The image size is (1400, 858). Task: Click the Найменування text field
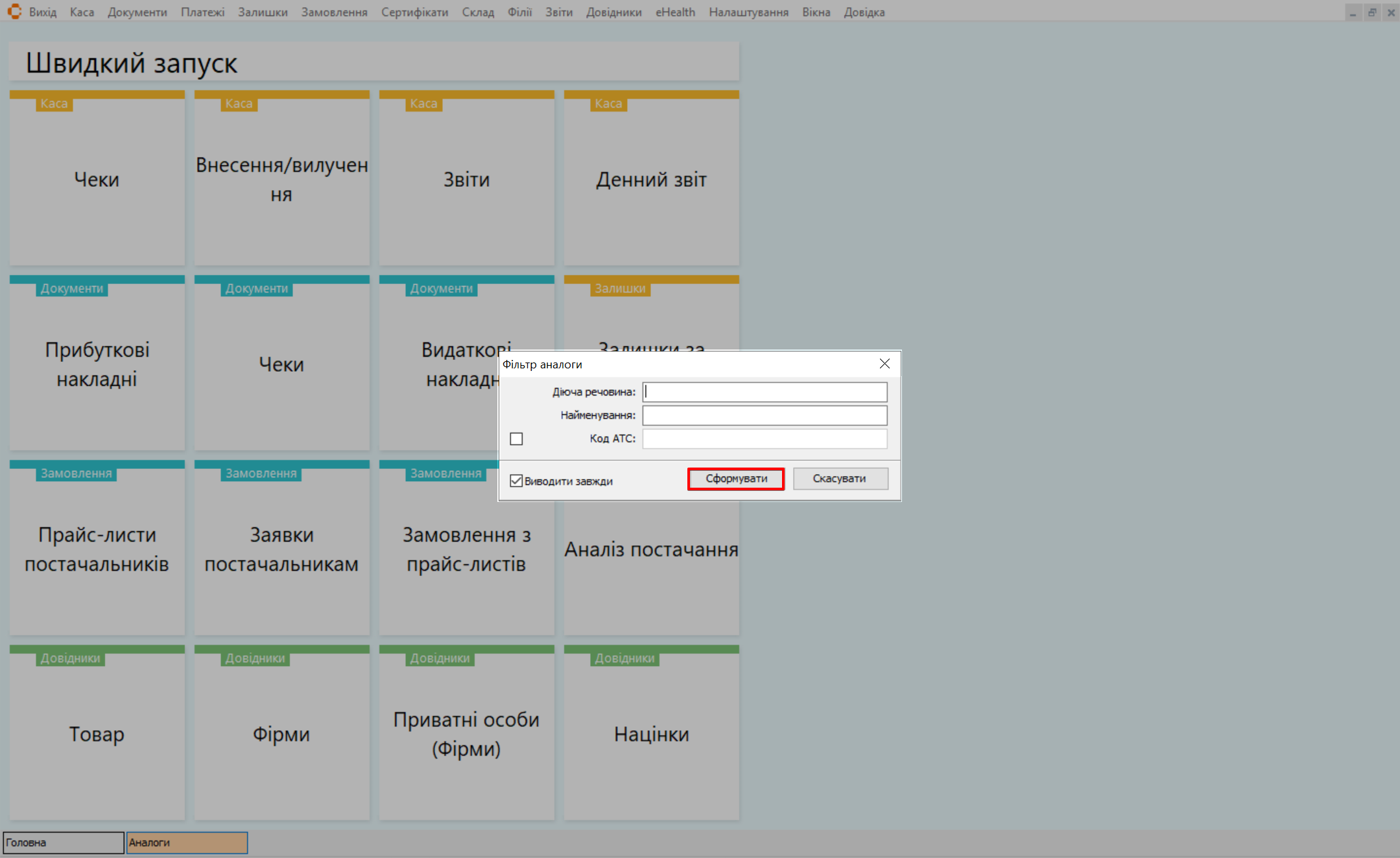[x=765, y=415]
